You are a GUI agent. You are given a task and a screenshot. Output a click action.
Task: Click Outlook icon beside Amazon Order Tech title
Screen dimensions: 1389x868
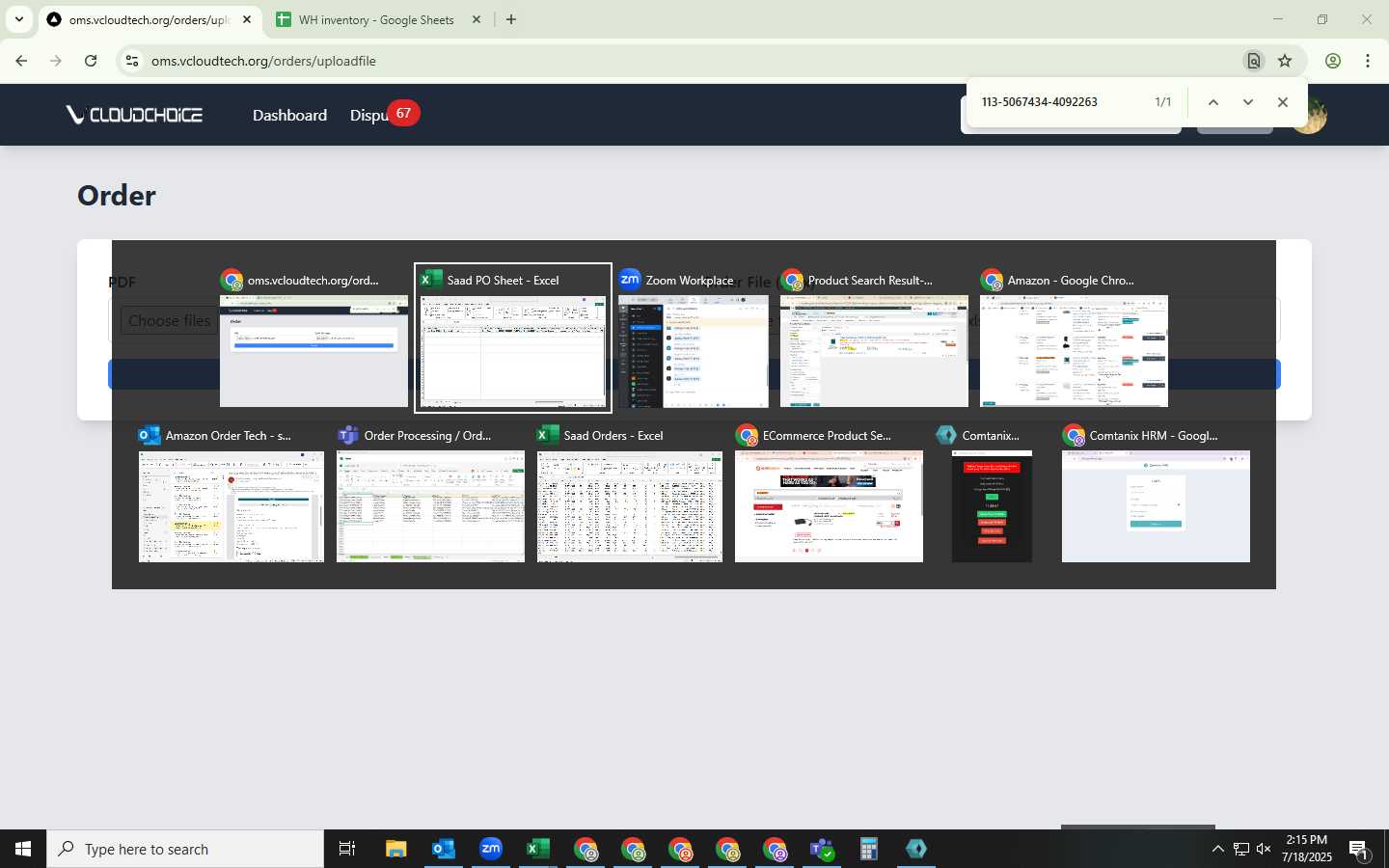150,435
